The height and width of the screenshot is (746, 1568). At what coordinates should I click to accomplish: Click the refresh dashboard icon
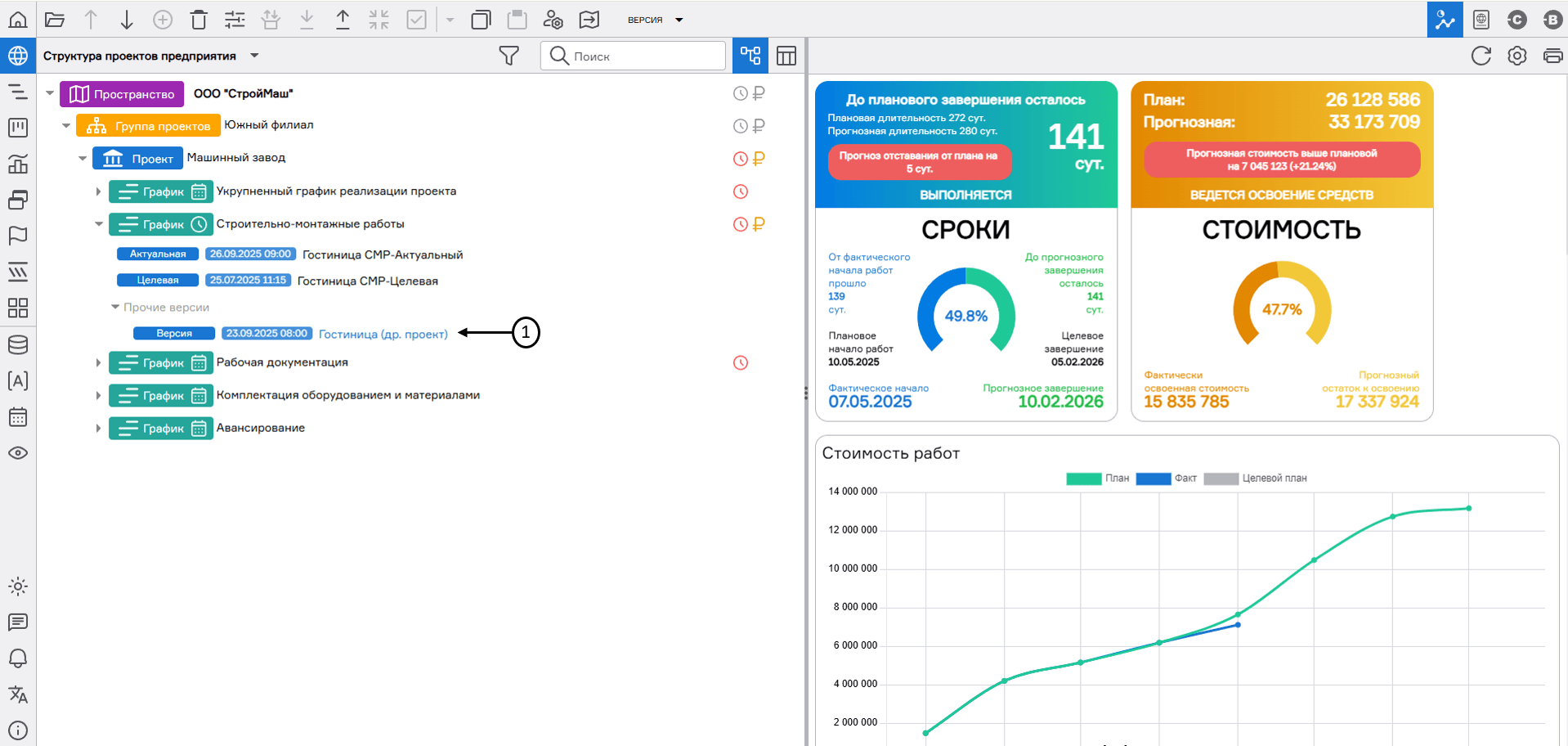(x=1481, y=56)
